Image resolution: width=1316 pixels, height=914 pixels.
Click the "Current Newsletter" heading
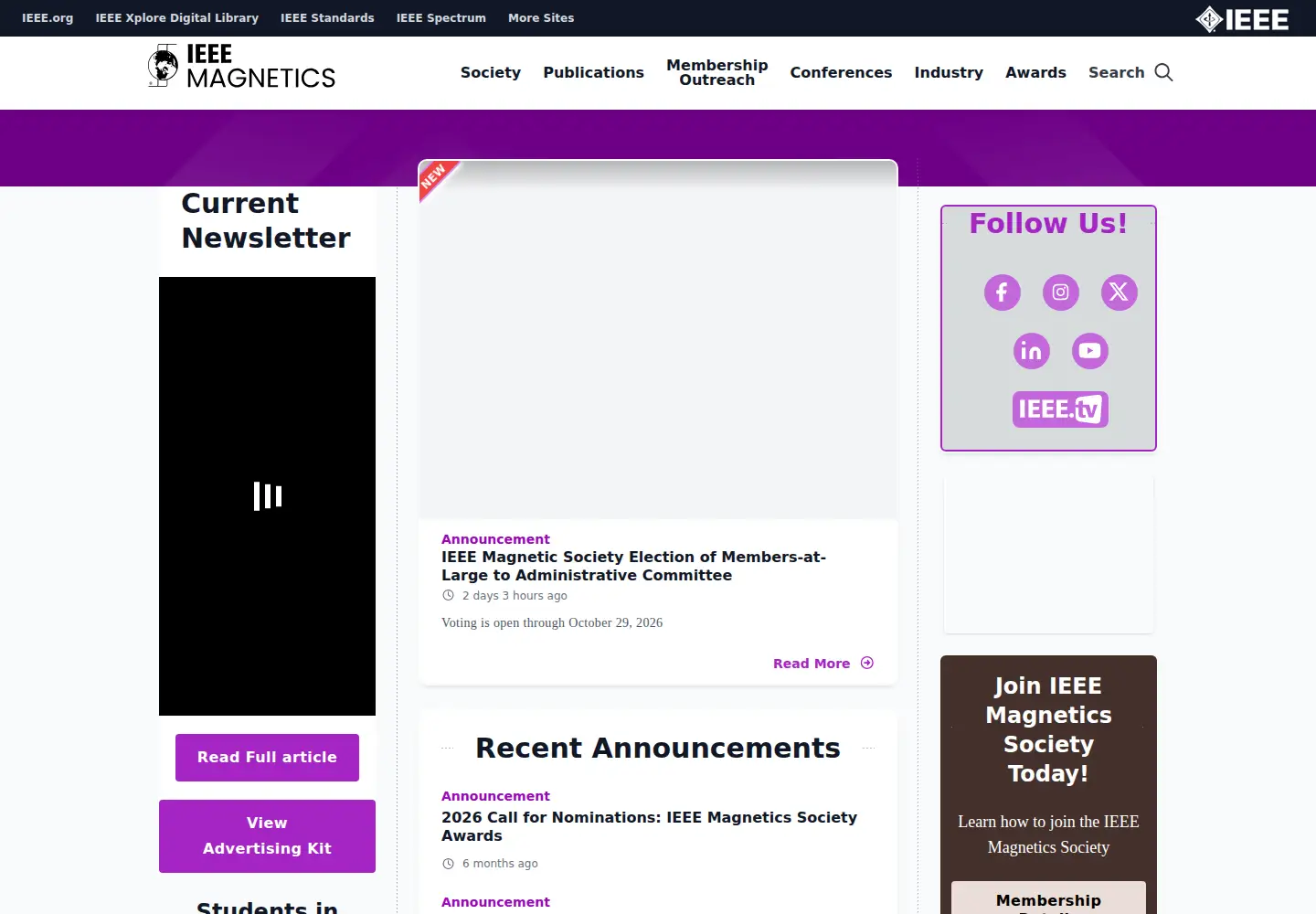266,220
